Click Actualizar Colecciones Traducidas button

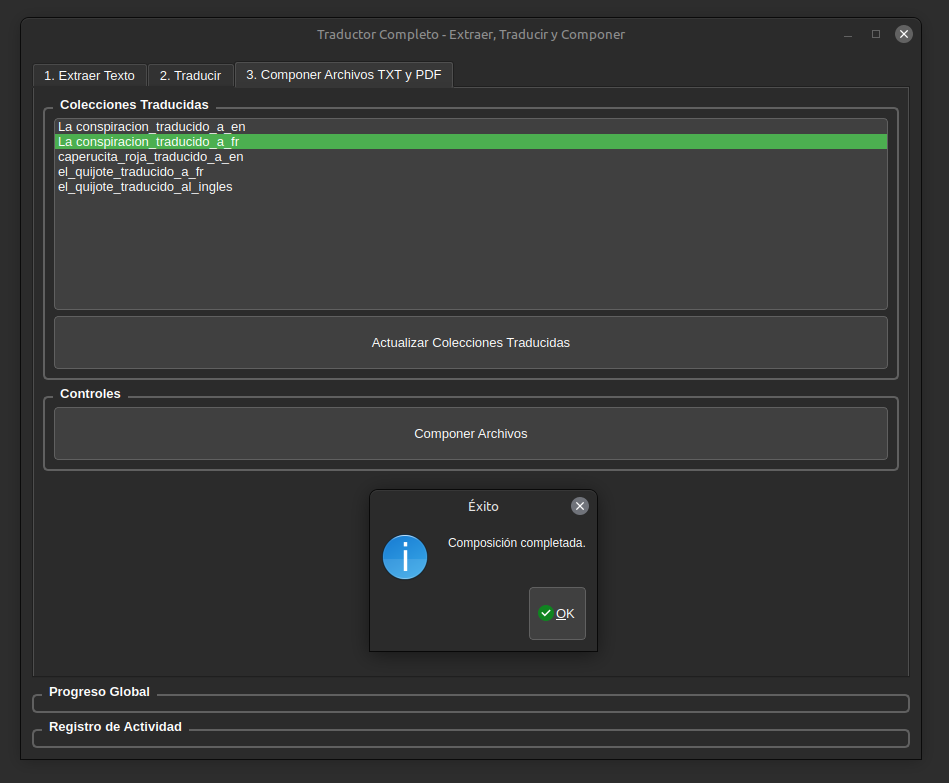point(470,342)
